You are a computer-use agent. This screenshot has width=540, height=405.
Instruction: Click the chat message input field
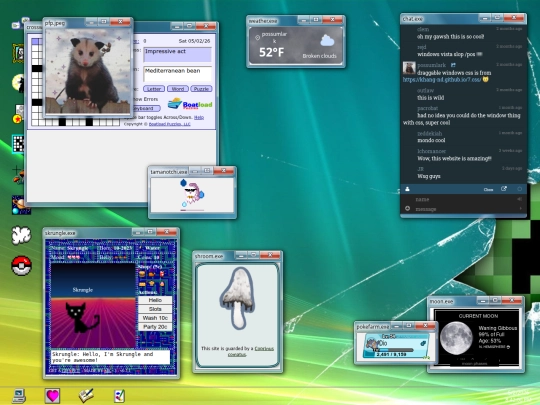tap(465, 209)
